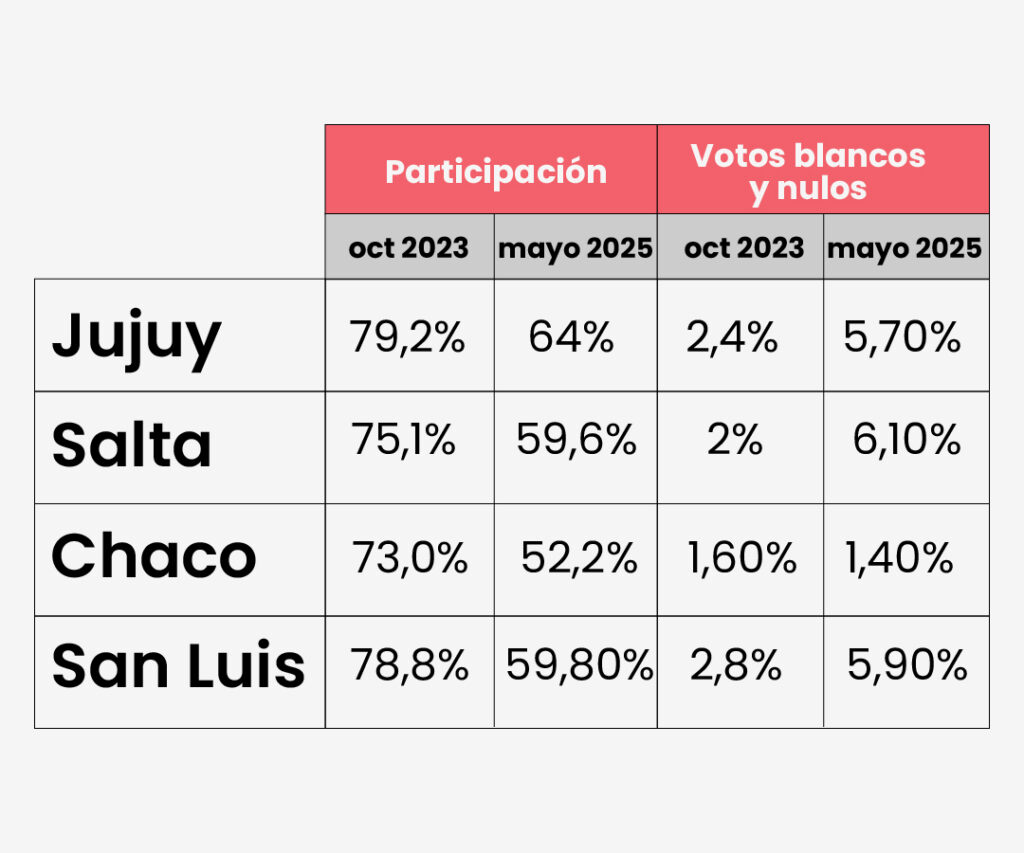Click the 52,2% cell for Chaco
Image resolution: width=1024 pixels, height=853 pixels.
click(579, 558)
